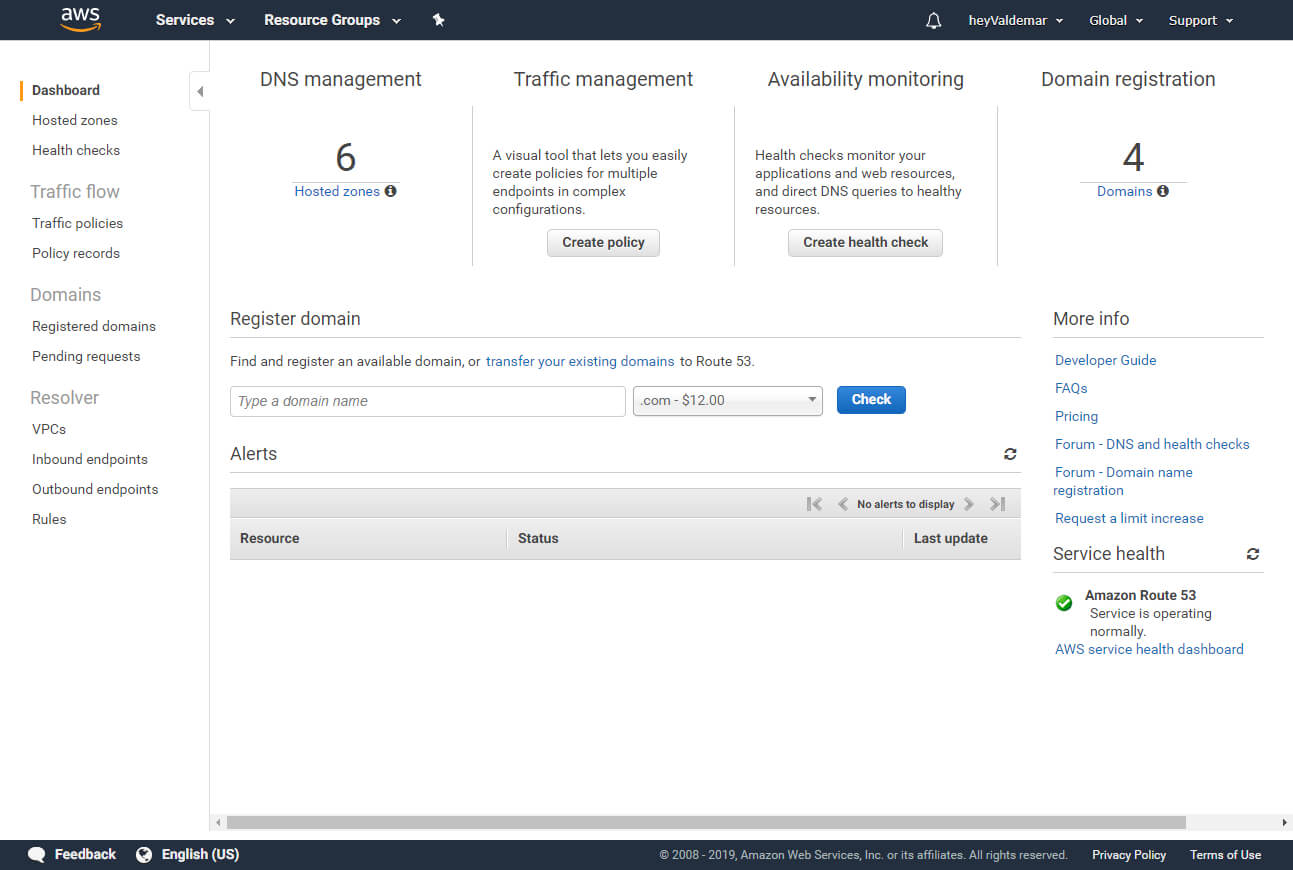This screenshot has width=1293, height=870.
Task: Click info icon next to Hosted zones
Action: pyautogui.click(x=391, y=191)
